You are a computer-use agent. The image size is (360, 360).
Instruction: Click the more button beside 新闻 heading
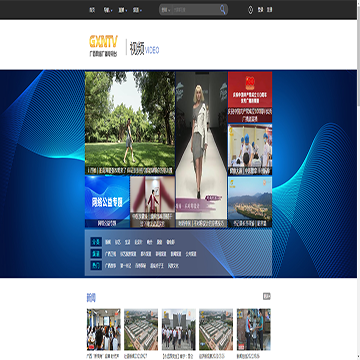[267, 296]
